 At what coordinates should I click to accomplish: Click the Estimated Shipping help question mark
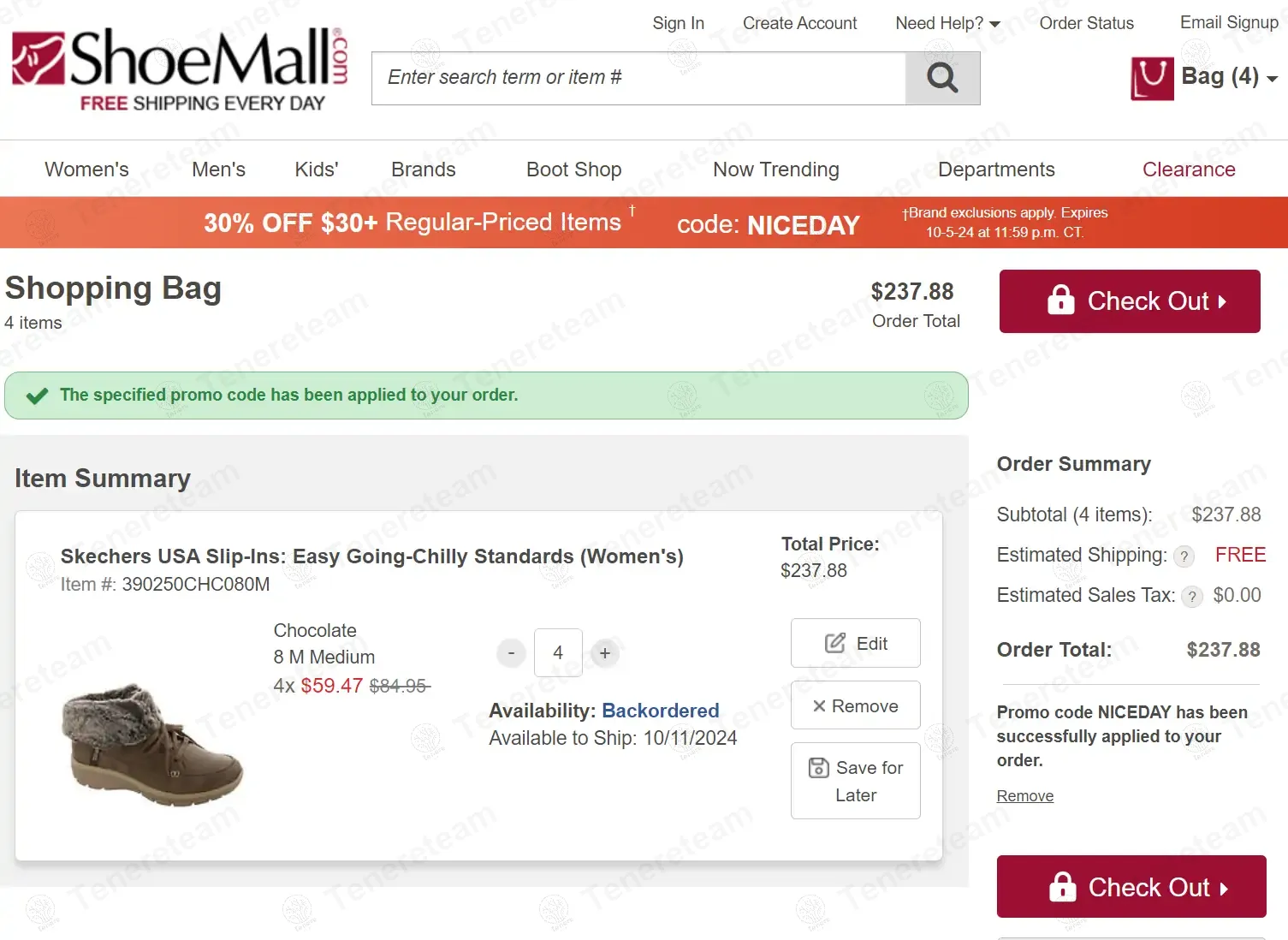coord(1184,556)
